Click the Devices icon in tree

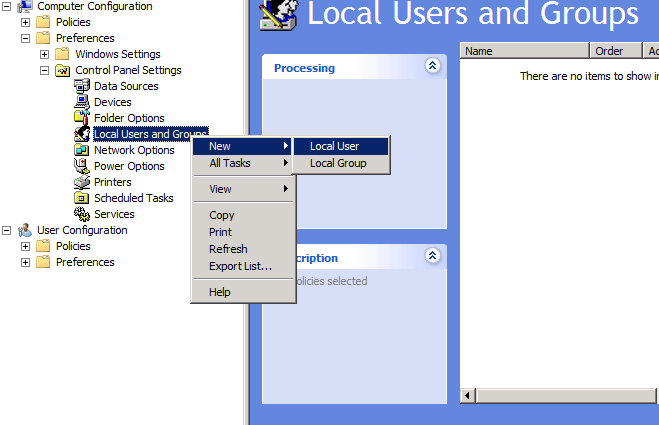(83, 102)
